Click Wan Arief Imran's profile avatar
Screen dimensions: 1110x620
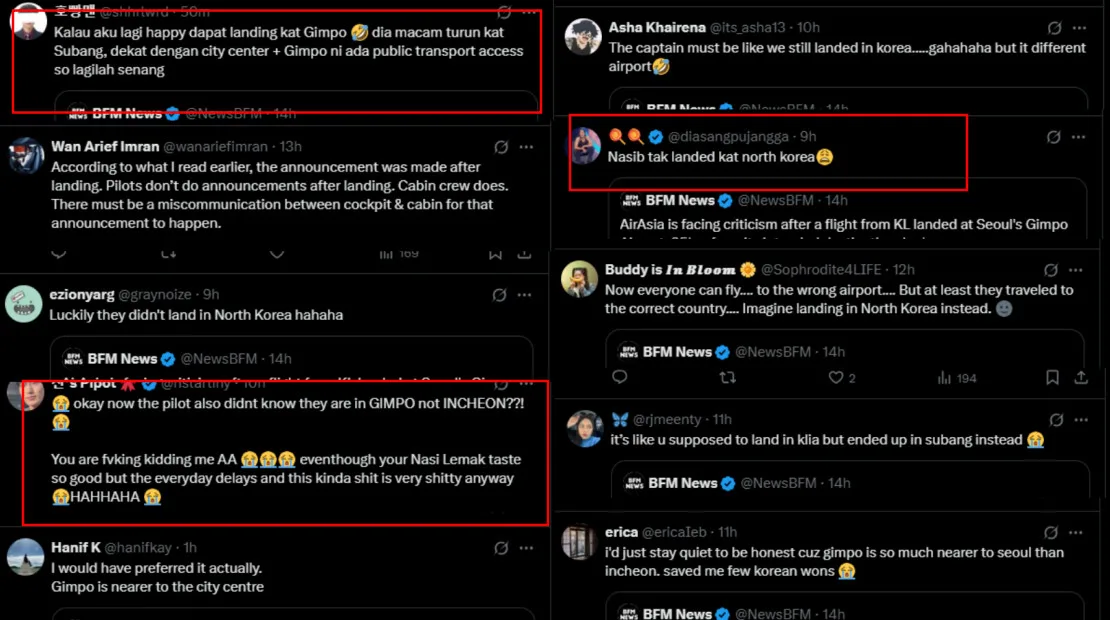pyautogui.click(x=25, y=155)
